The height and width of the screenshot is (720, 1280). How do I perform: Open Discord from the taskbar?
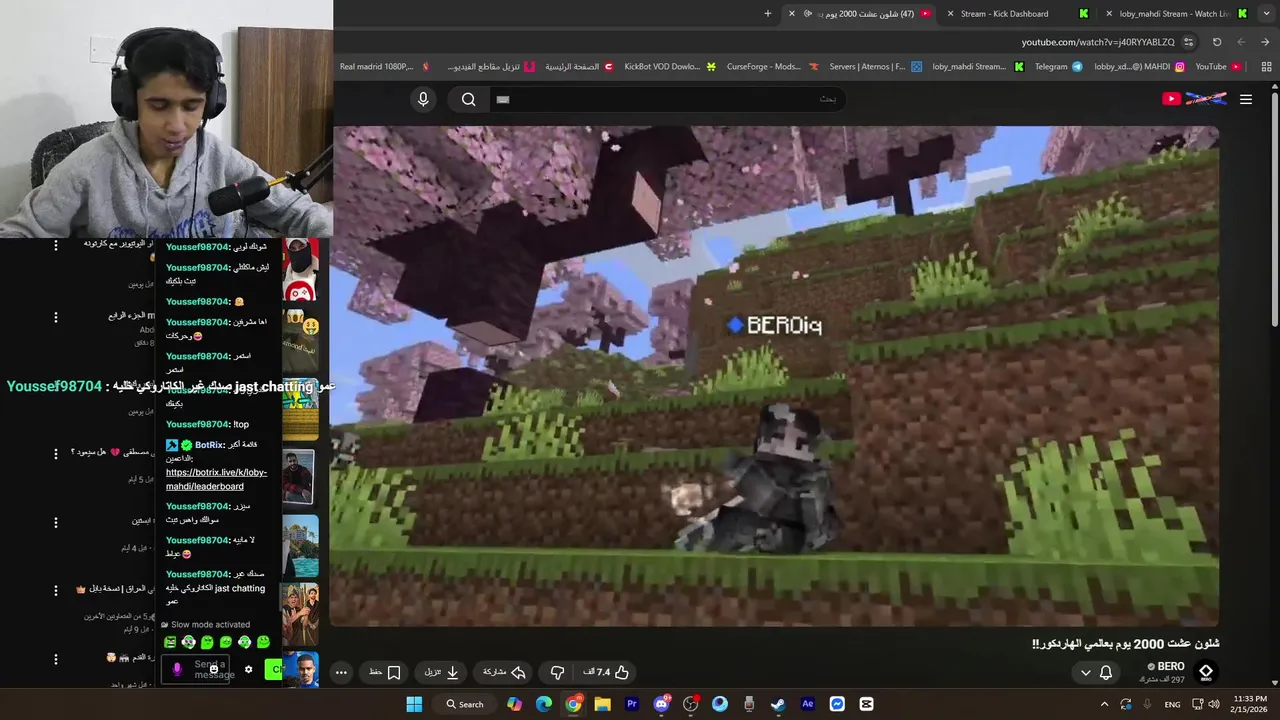click(661, 704)
